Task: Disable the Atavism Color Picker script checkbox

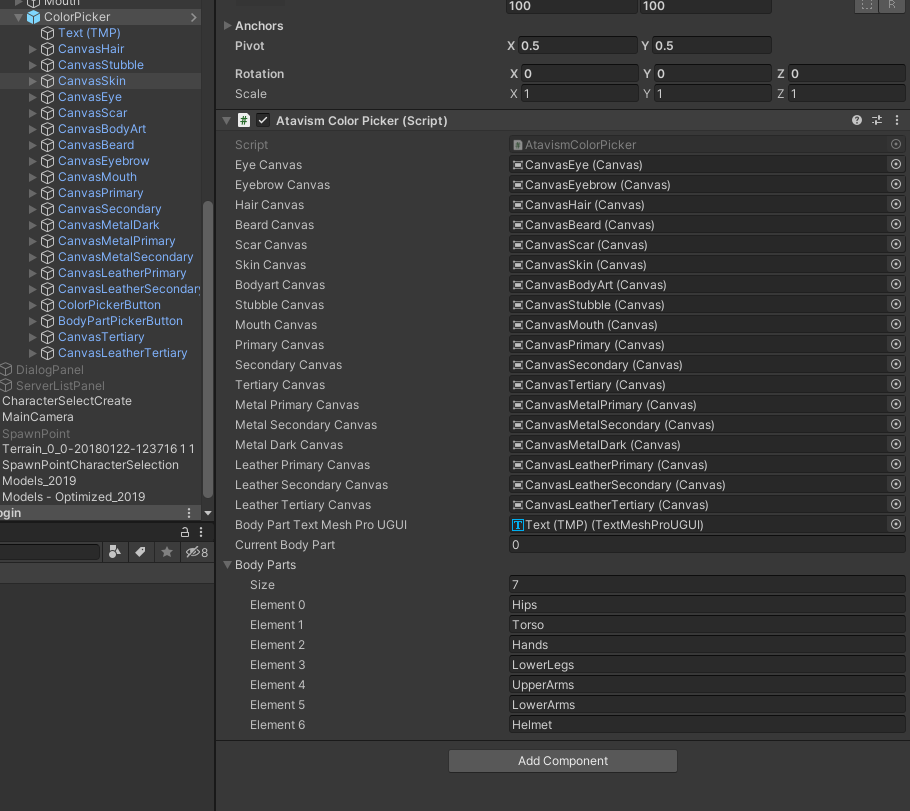Action: point(263,120)
